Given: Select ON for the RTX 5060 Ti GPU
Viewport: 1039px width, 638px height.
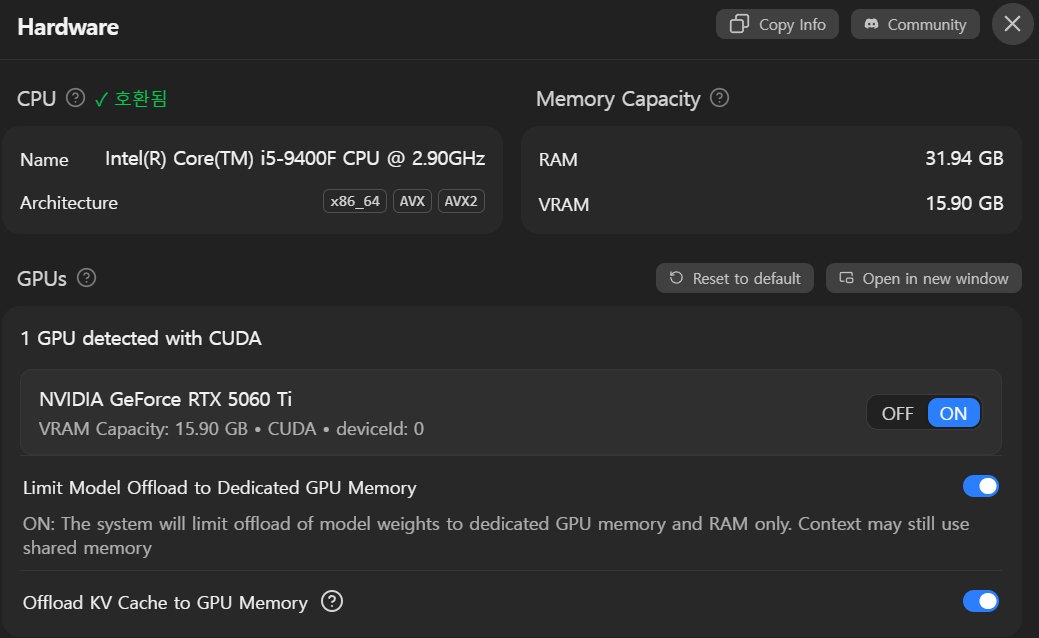Looking at the screenshot, I should (x=954, y=413).
